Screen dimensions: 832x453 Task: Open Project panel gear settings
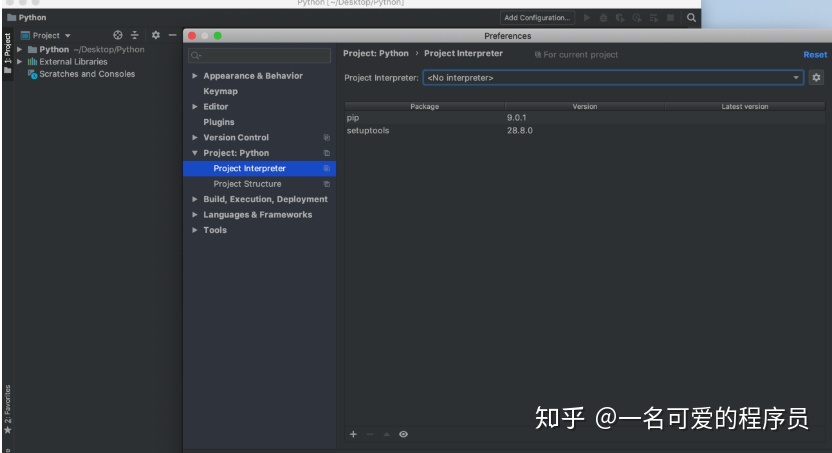tap(155, 35)
